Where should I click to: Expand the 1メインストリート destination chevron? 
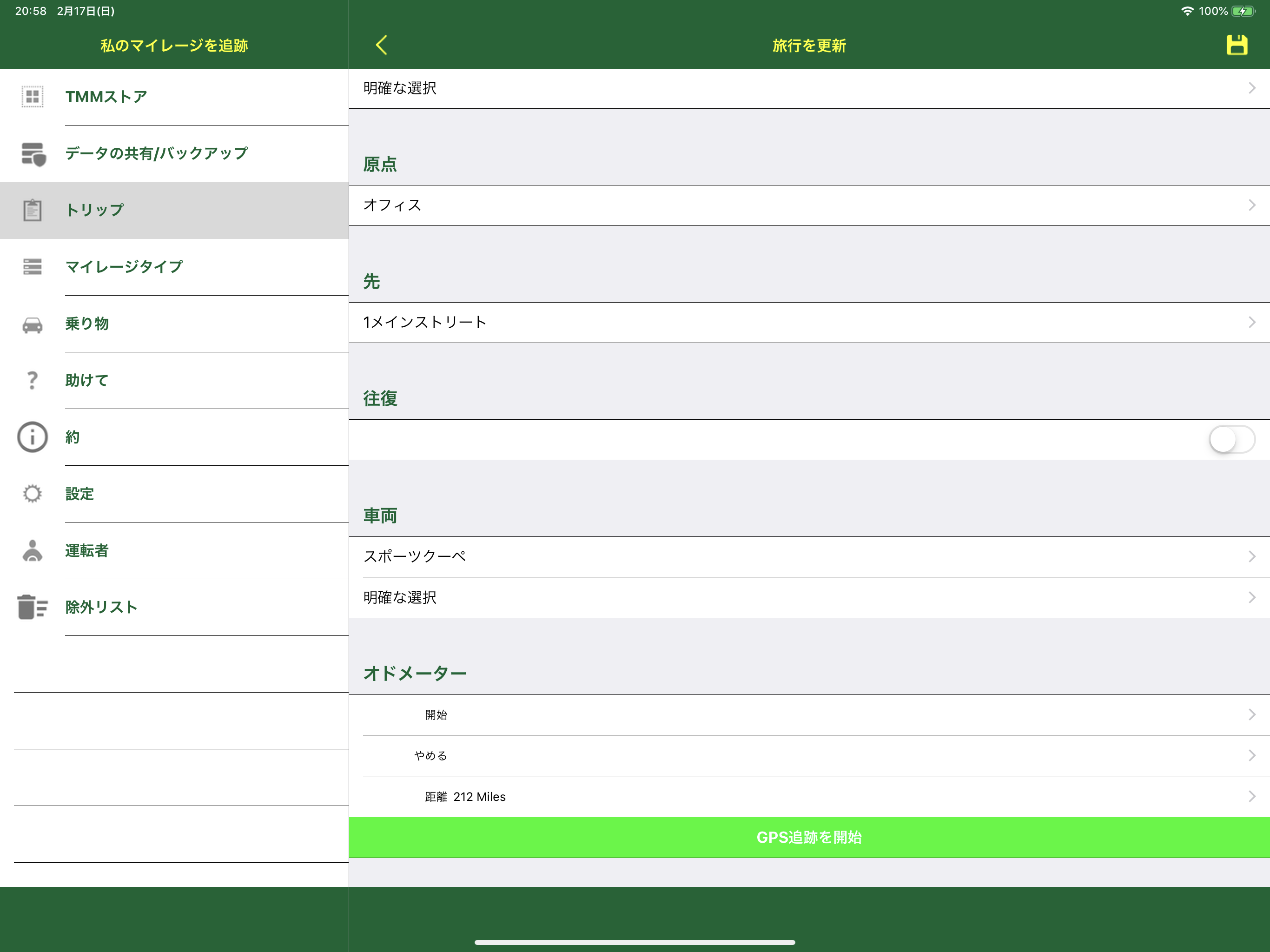pos(1251,323)
